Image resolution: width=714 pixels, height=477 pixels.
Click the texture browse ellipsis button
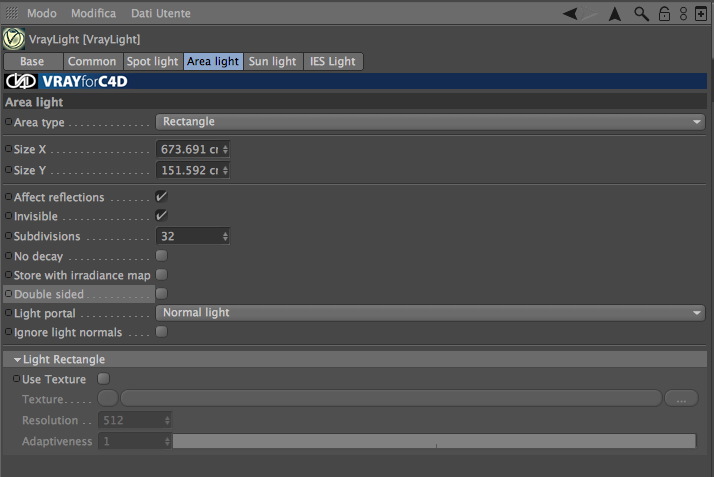click(681, 399)
